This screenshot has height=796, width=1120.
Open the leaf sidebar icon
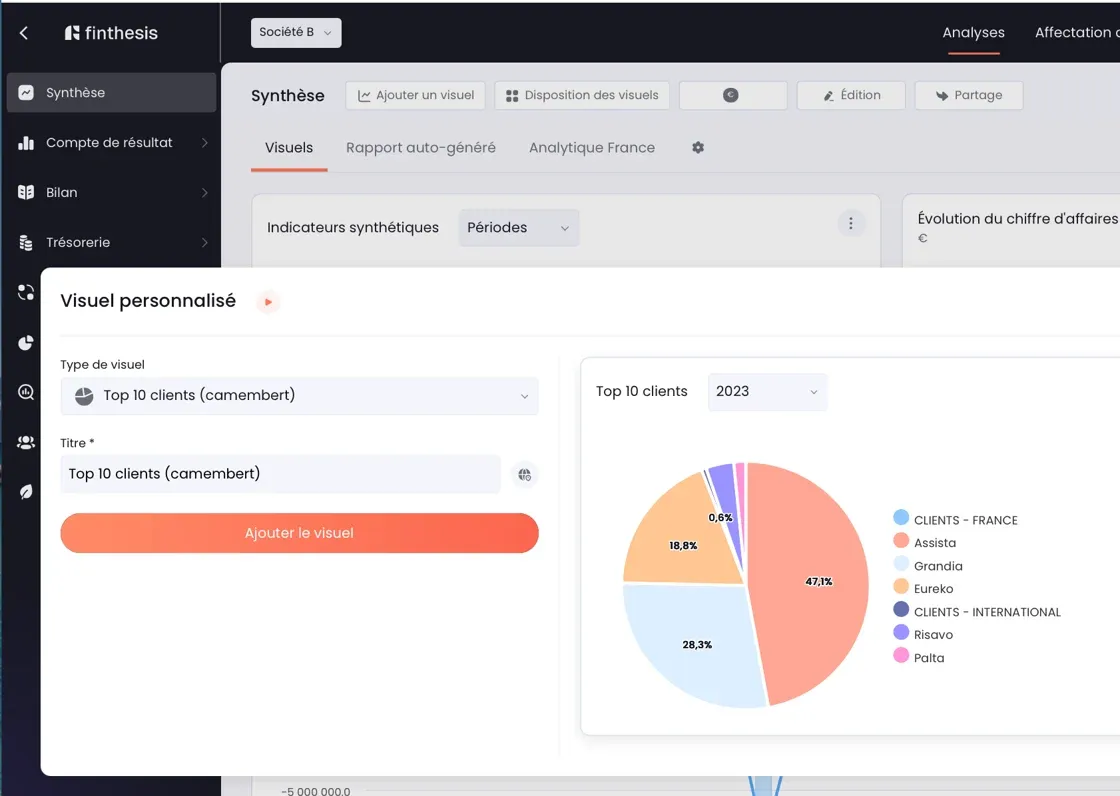click(26, 492)
